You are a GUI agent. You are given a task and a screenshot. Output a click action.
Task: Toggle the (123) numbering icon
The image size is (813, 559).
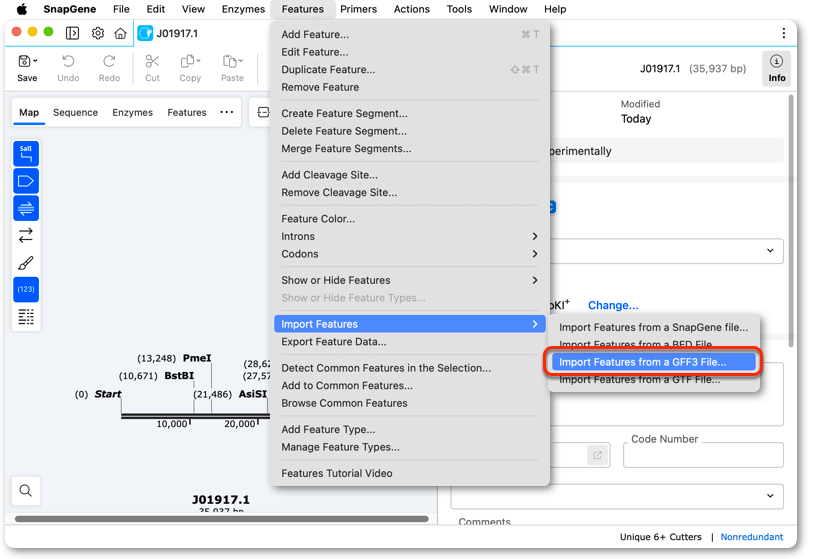coord(26,289)
